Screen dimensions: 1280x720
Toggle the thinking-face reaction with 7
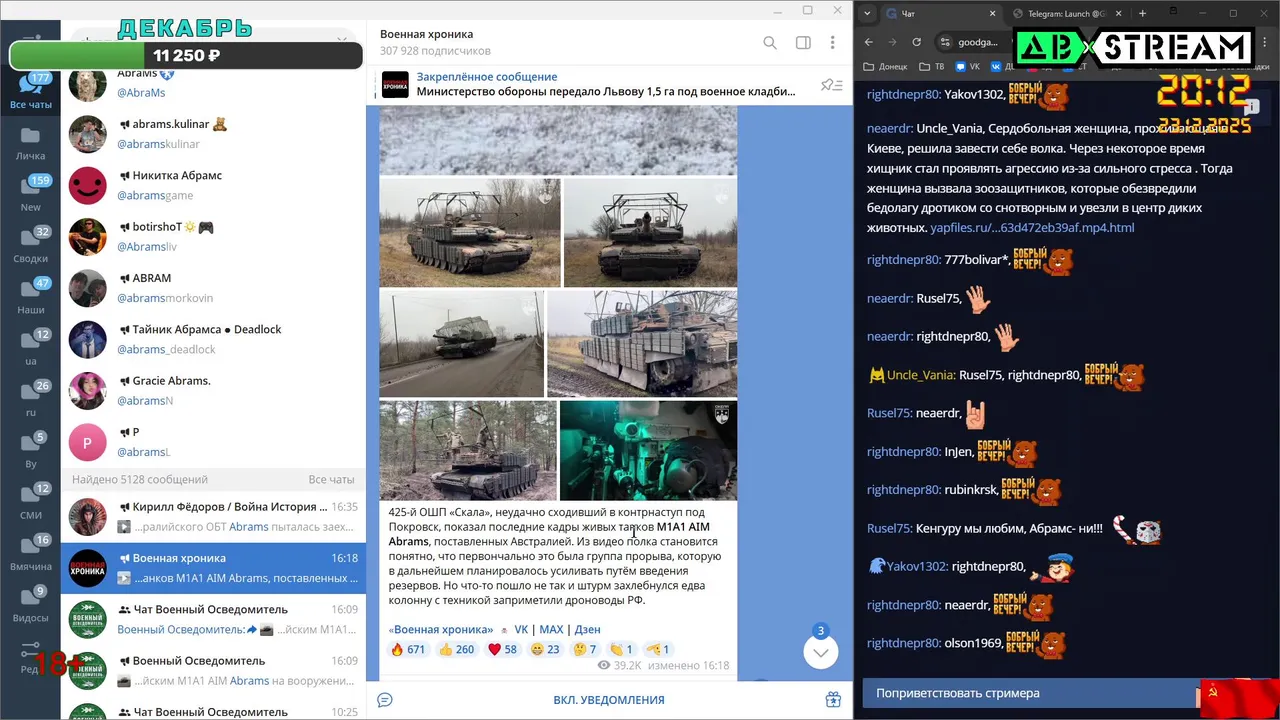(x=585, y=649)
